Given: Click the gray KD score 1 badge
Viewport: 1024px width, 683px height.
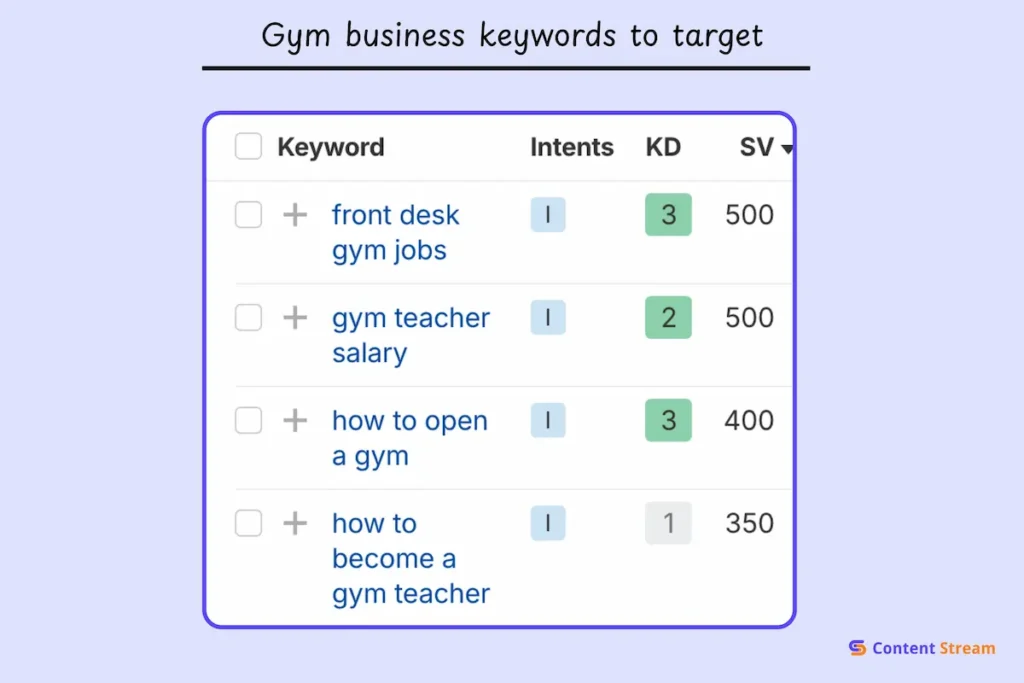Looking at the screenshot, I should pyautogui.click(x=667, y=523).
